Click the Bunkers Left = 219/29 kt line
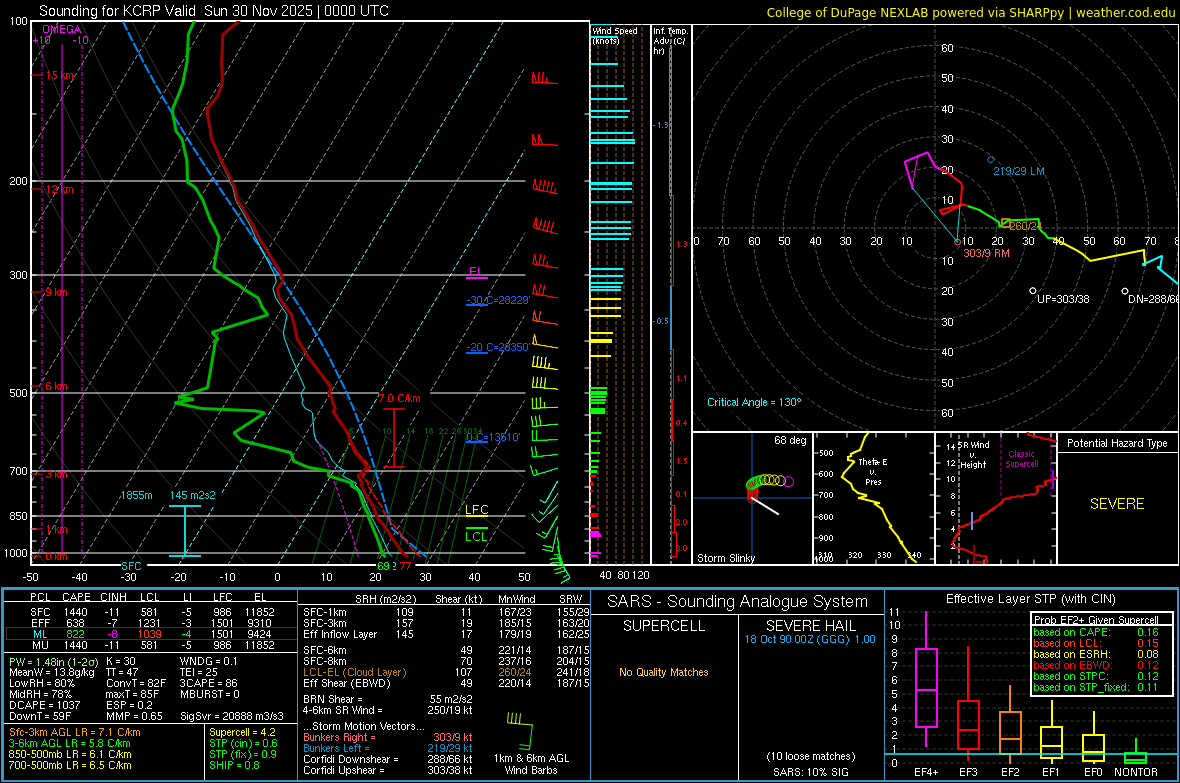 388,748
